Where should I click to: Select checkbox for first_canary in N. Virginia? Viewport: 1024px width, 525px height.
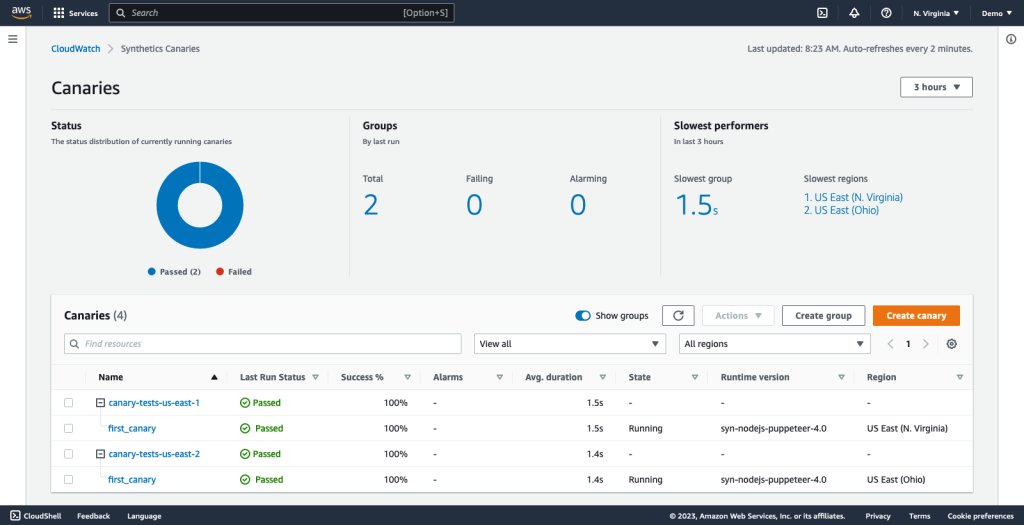coord(69,428)
